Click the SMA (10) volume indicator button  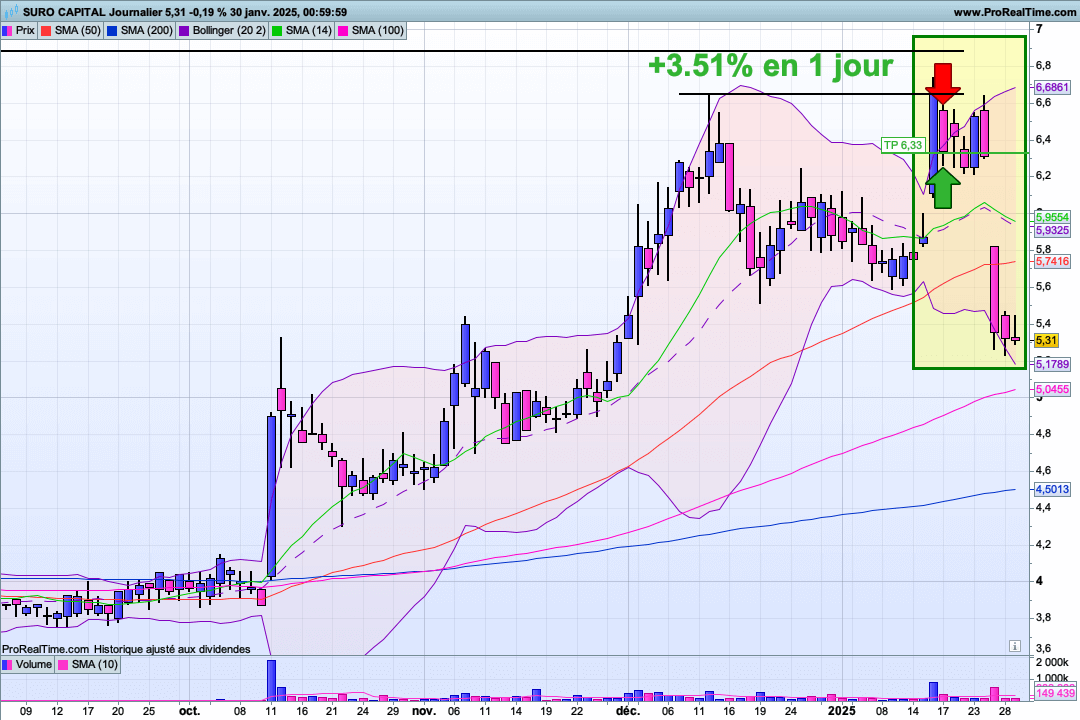87,664
